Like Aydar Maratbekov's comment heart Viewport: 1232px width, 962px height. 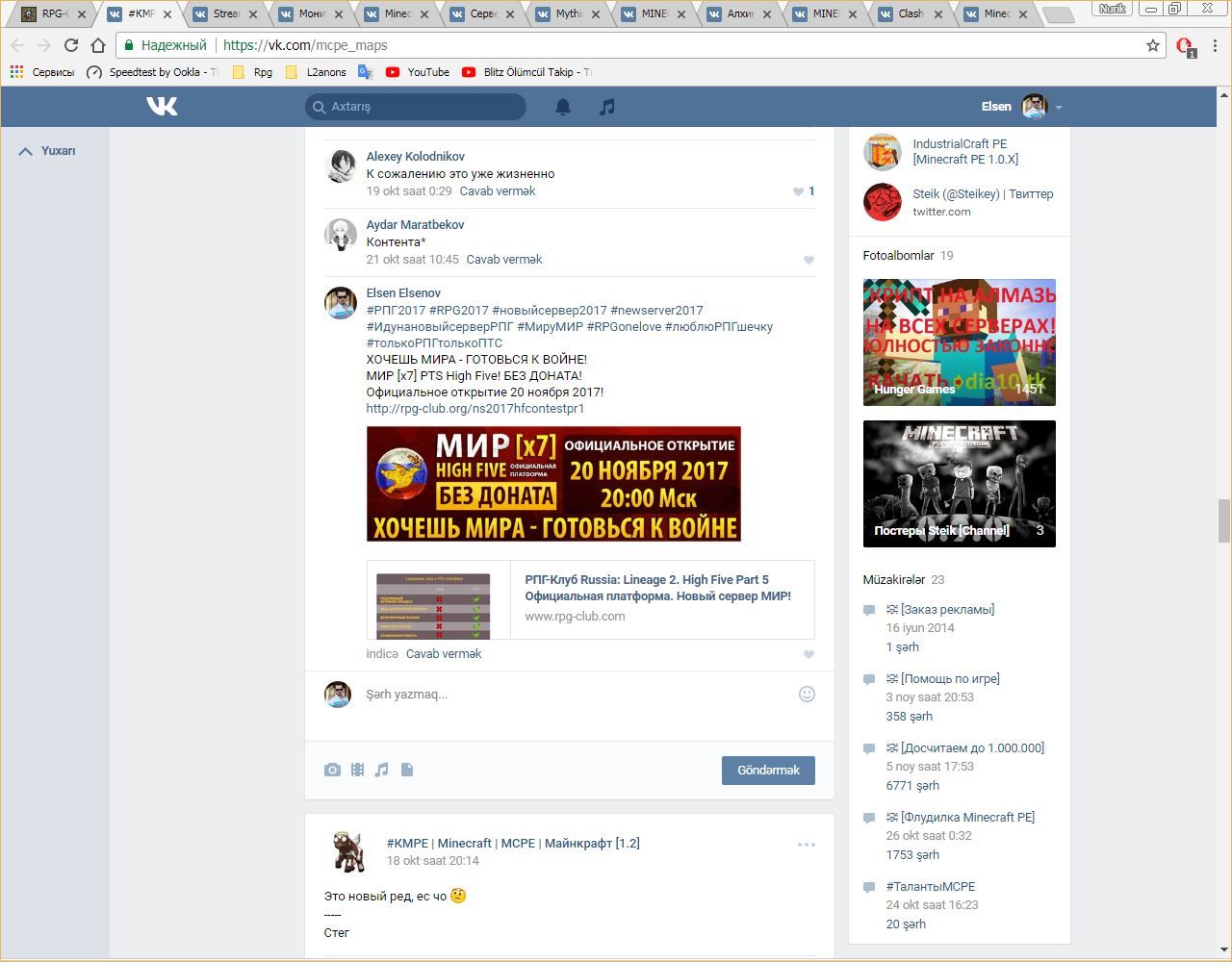coord(808,260)
